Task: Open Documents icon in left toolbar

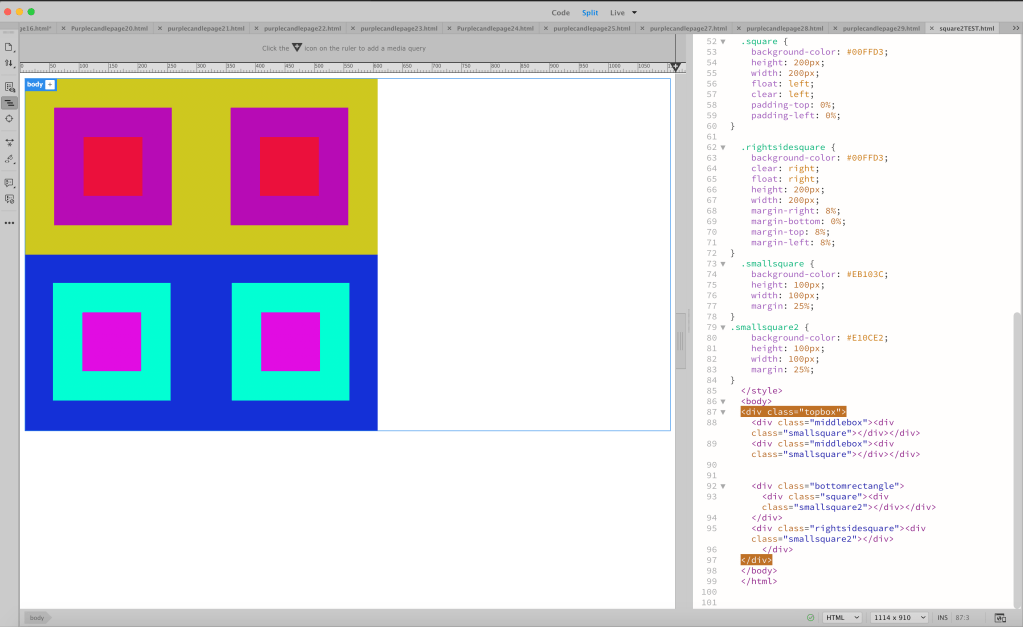Action: [9, 48]
